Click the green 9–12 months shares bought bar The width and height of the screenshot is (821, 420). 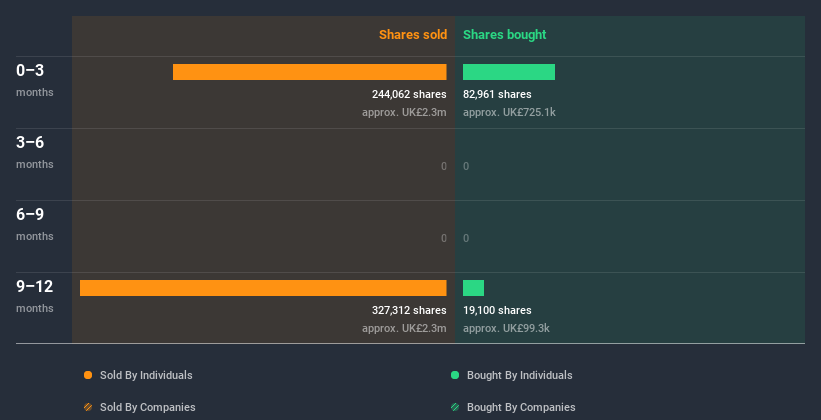click(473, 288)
